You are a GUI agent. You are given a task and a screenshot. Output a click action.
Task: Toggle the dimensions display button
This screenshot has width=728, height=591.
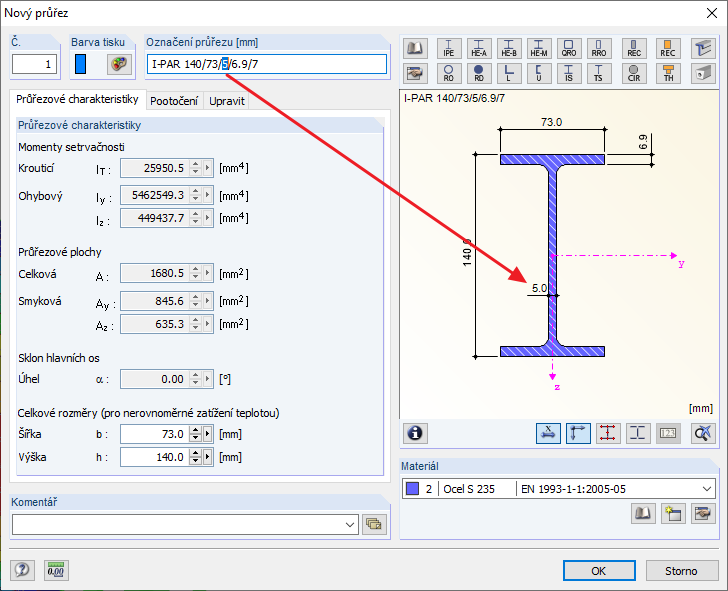pos(578,433)
